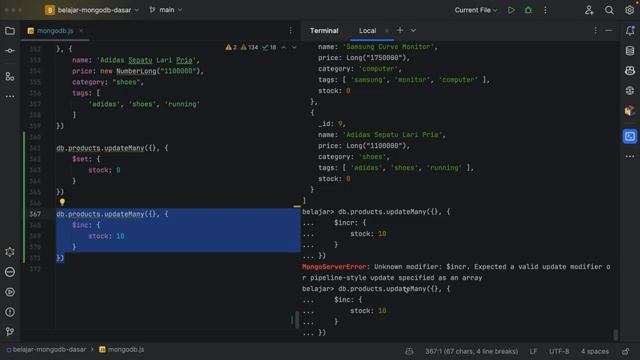This screenshot has width=640, height=360.
Task: Open the belajar-mongodb-dasar project dropdown
Action: pyautogui.click(x=92, y=10)
